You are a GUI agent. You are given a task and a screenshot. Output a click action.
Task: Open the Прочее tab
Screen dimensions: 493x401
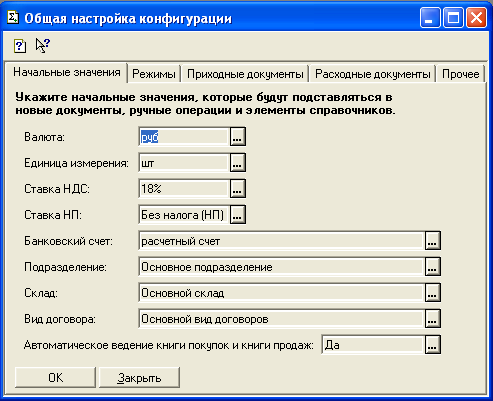click(460, 74)
